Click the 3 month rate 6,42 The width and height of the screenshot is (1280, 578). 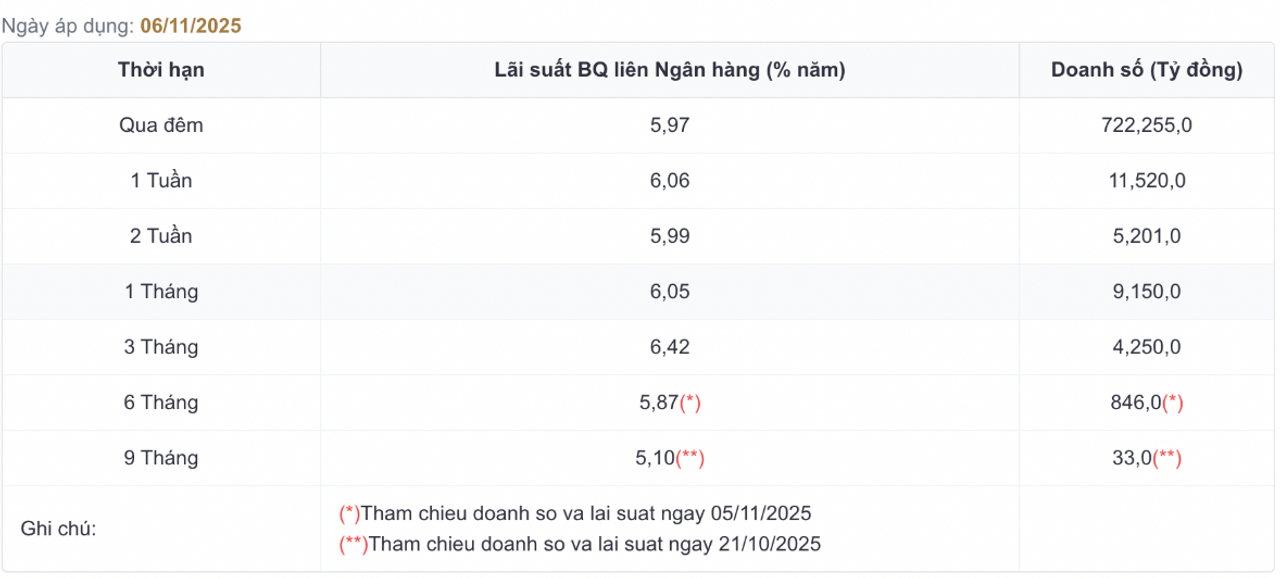coord(670,347)
